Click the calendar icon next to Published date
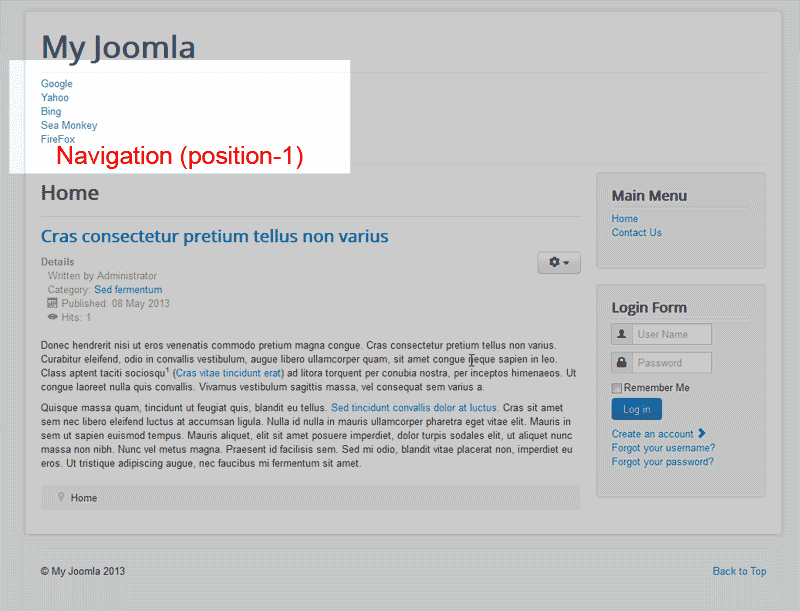 click(53, 303)
